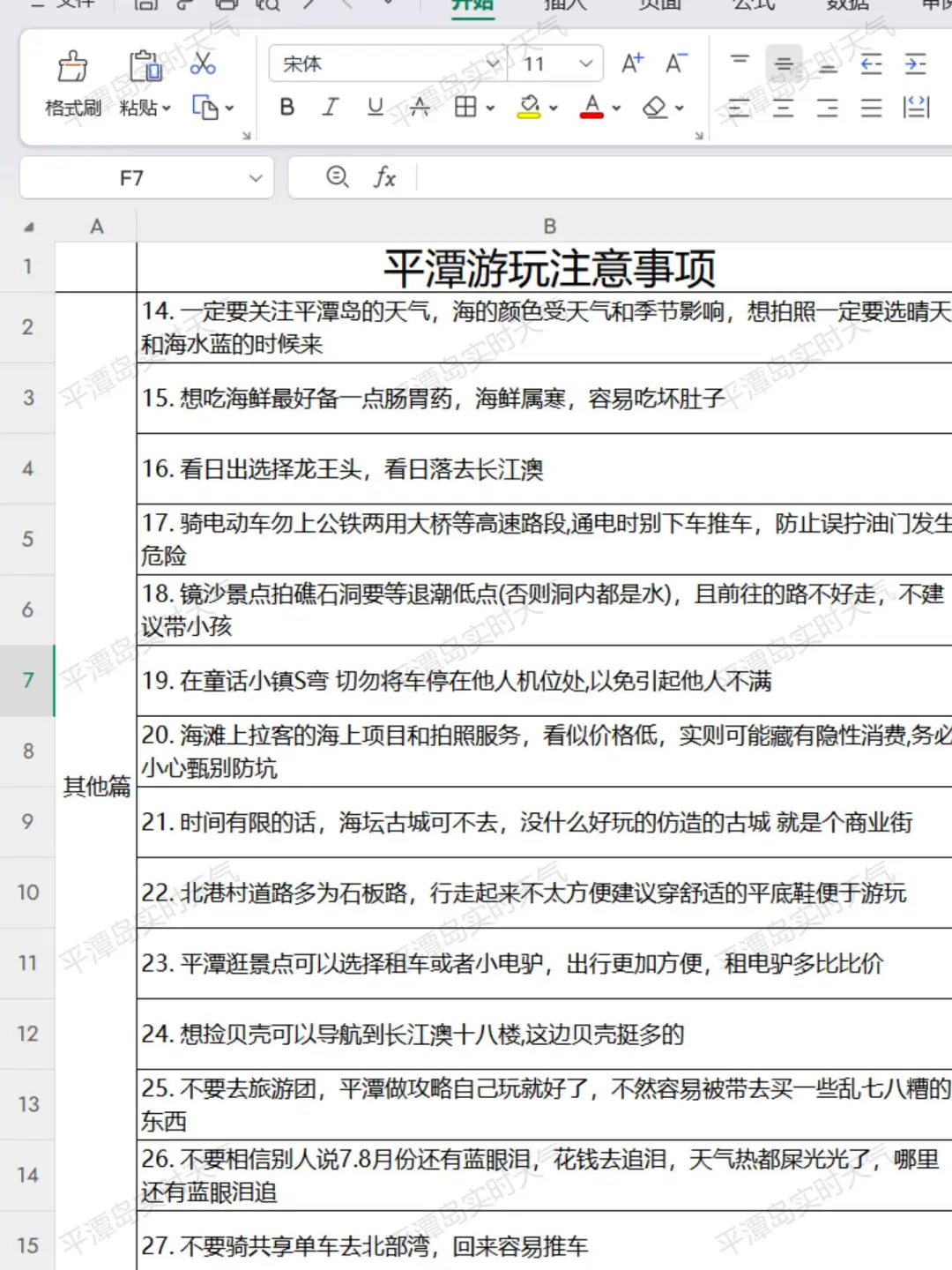The image size is (952, 1270).
Task: Apply borders using the border grid icon
Action: (x=466, y=108)
